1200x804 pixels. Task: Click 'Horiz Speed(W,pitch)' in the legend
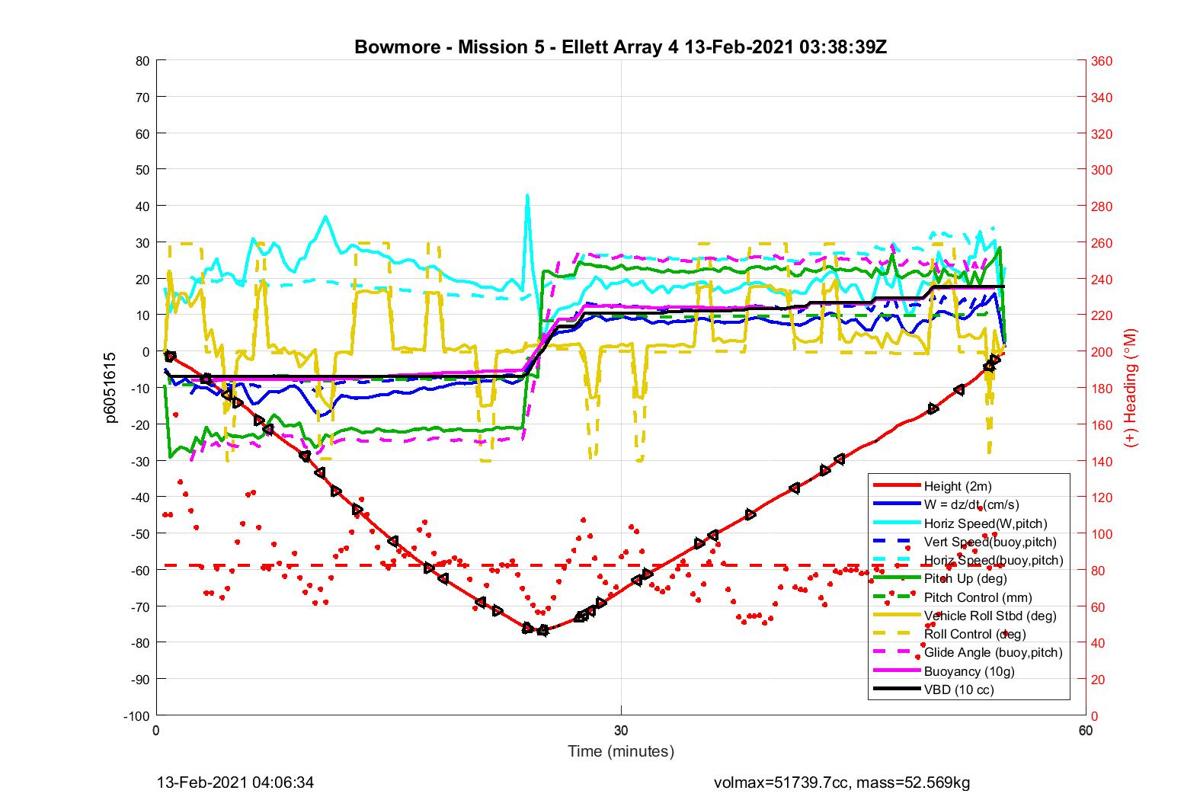click(x=986, y=522)
